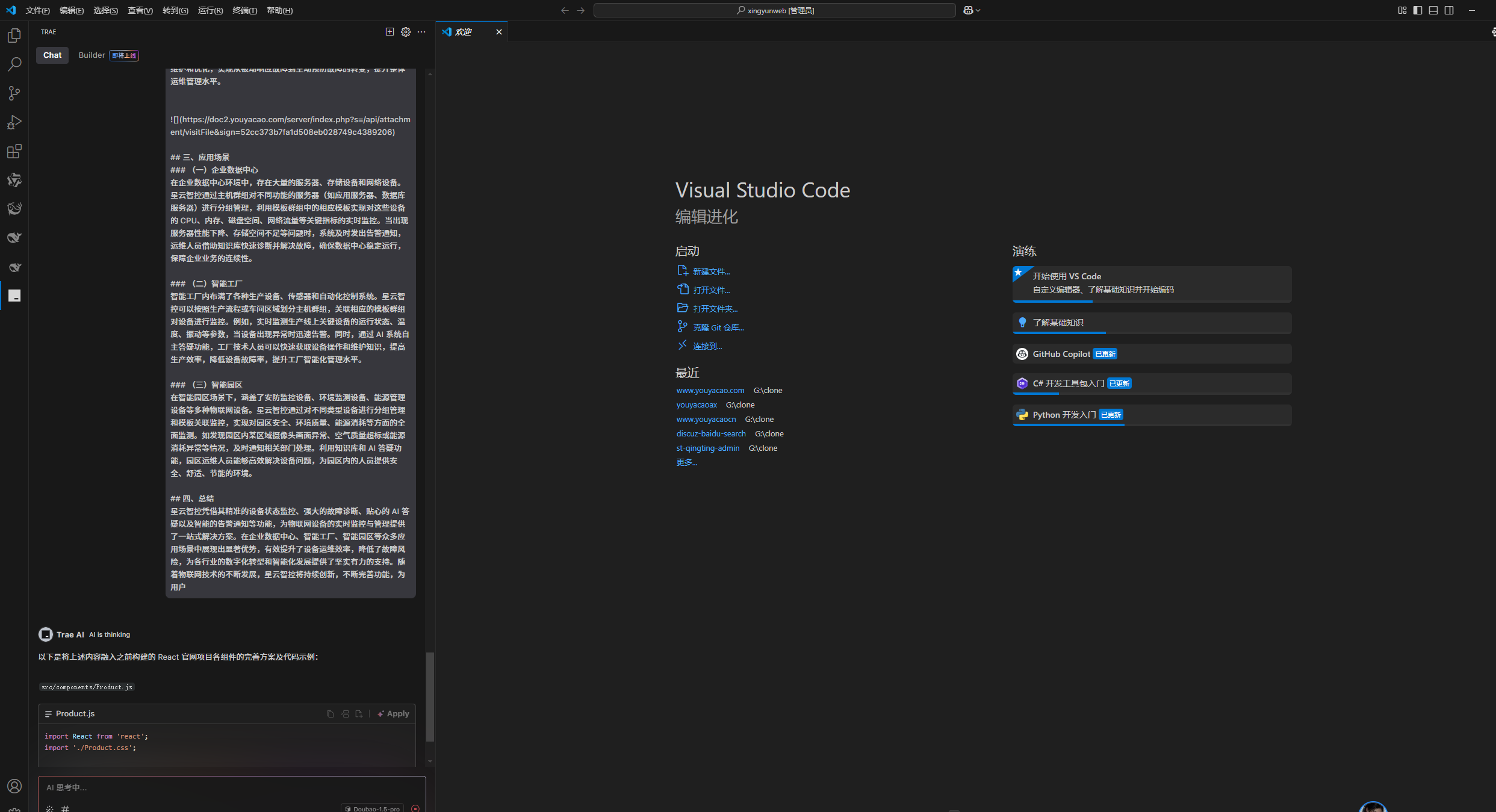Open the Copilot dropdown in title bar

coord(972,10)
